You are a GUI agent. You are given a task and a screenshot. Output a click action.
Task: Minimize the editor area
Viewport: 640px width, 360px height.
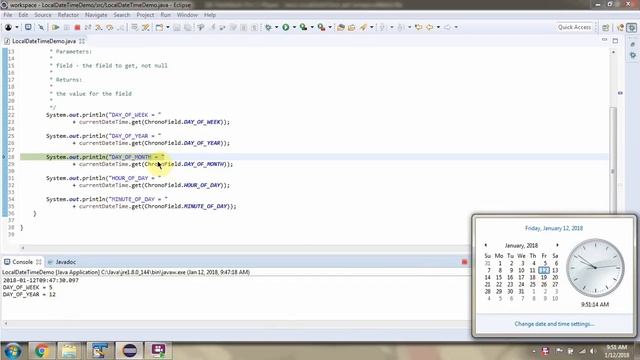(x=604, y=40)
